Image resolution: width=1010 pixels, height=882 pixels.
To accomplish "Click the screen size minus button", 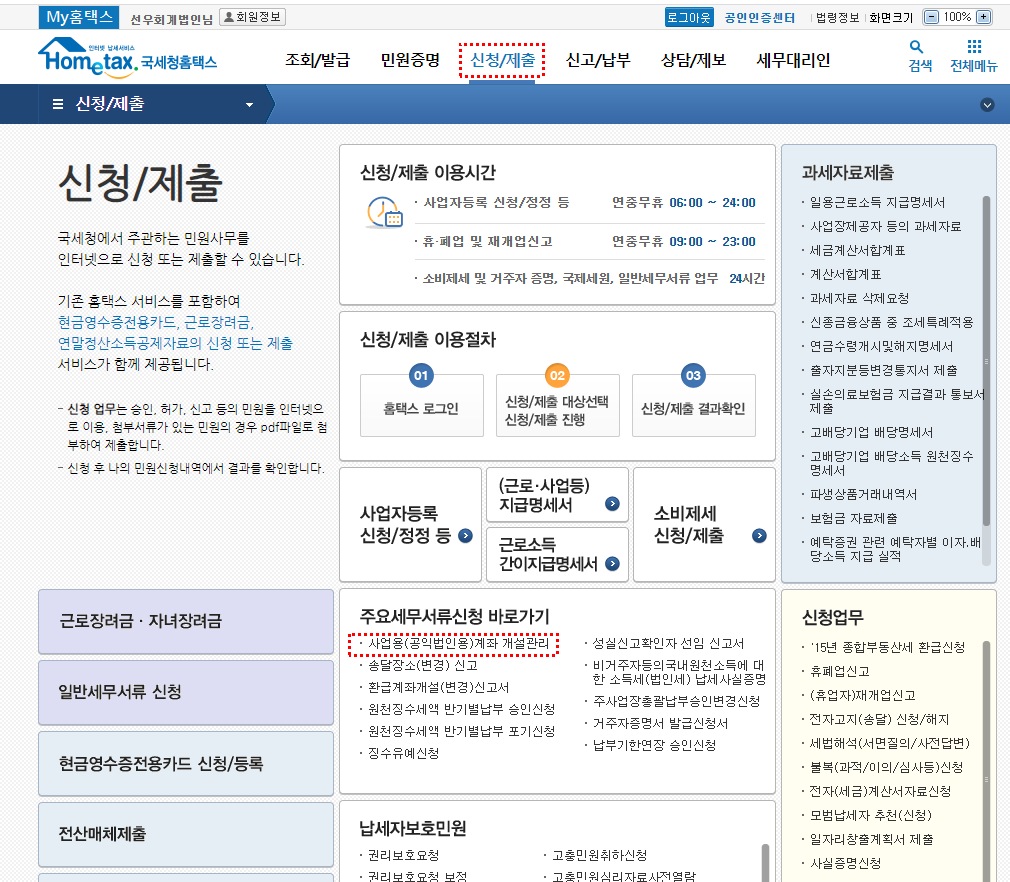I will point(932,17).
